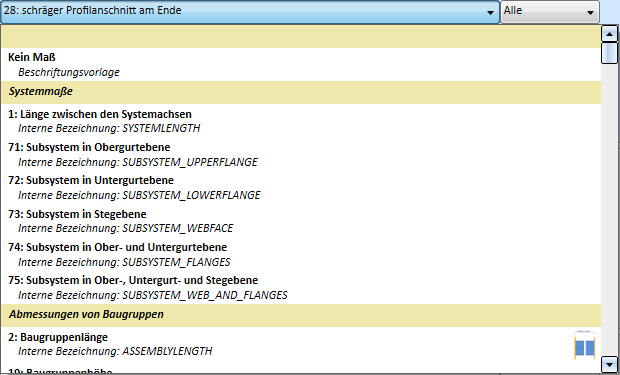Click the 'Abmessungen von Baugruppen' group header

(x=301, y=315)
